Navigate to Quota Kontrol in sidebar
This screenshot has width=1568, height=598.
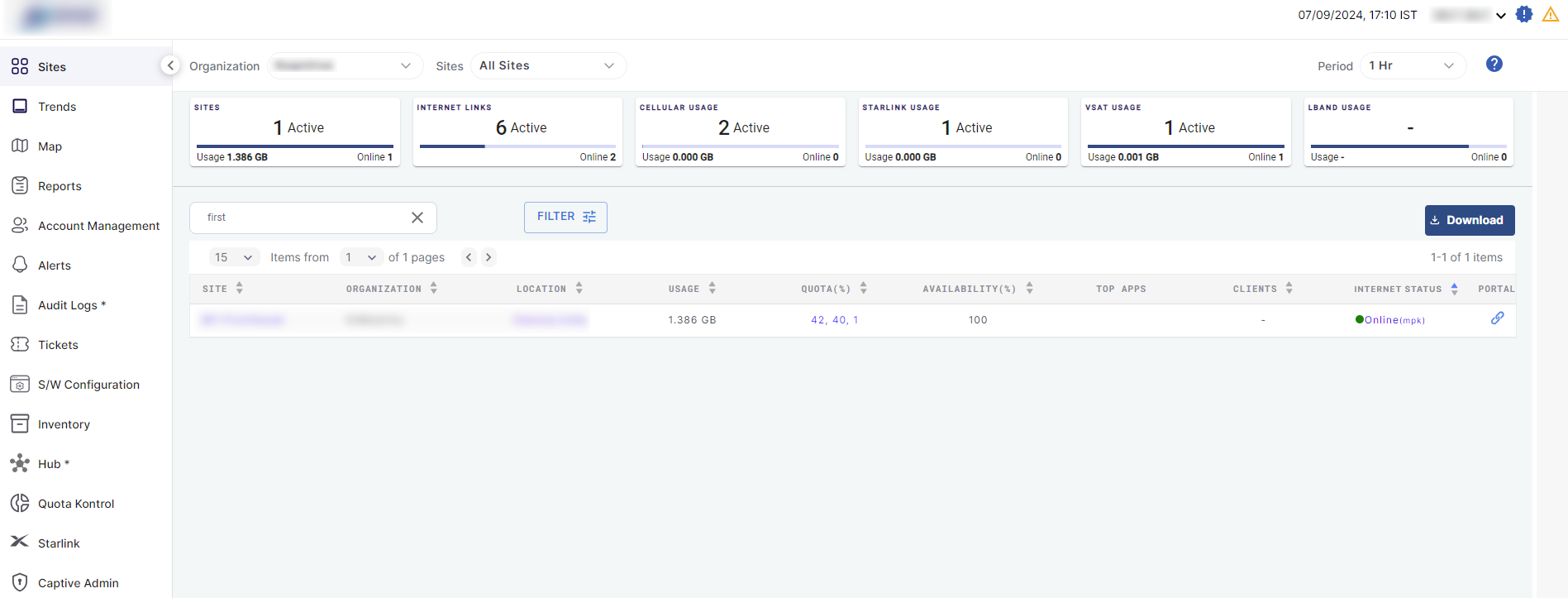(76, 504)
